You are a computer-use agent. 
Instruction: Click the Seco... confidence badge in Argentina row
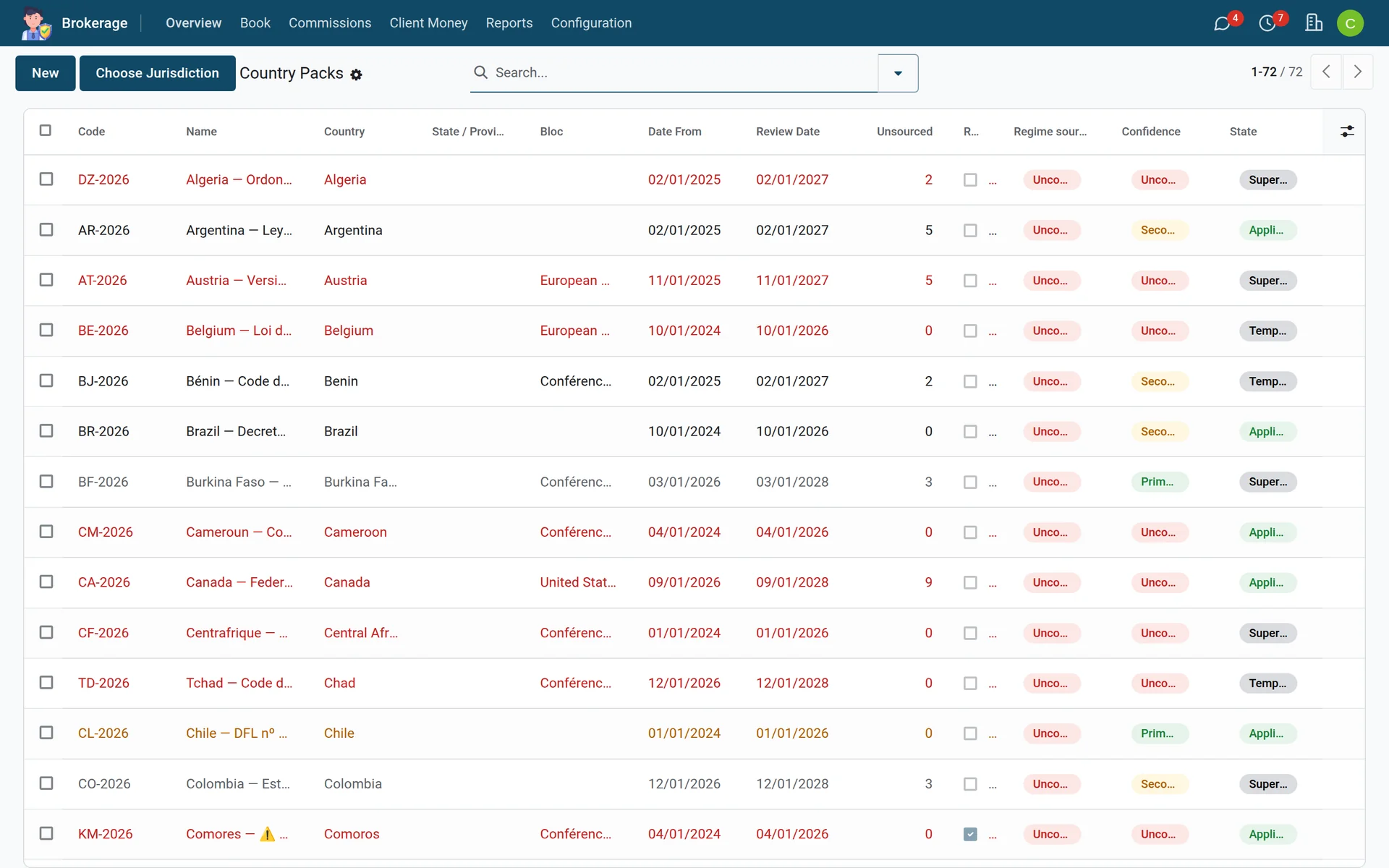pos(1160,230)
